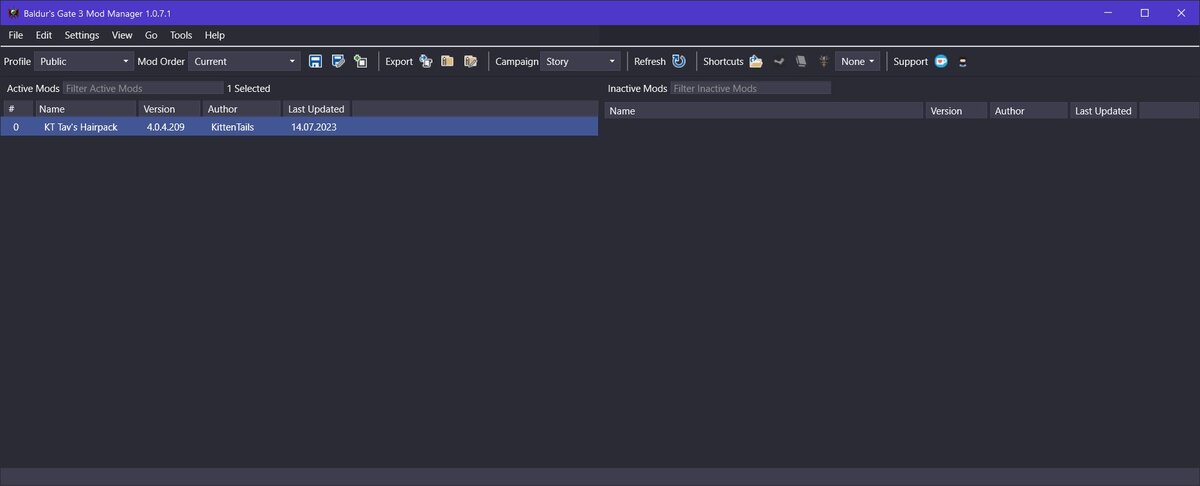Click the Refresh label in the toolbar
Screen dimensions: 1200x486
[650, 61]
